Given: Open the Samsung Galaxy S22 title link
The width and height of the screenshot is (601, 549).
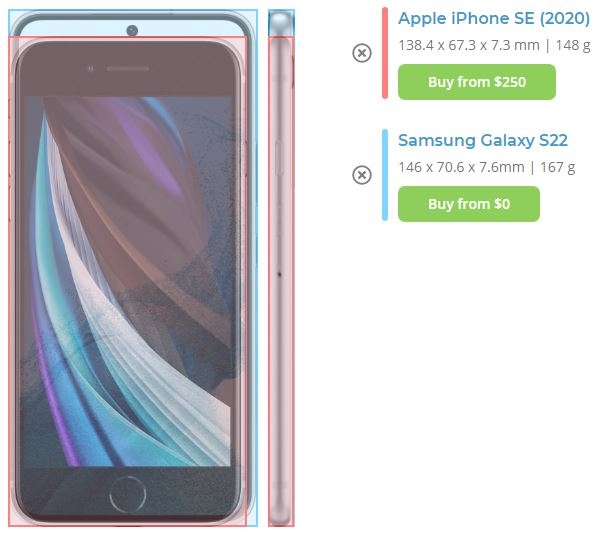Looking at the screenshot, I should pyautogui.click(x=483, y=140).
